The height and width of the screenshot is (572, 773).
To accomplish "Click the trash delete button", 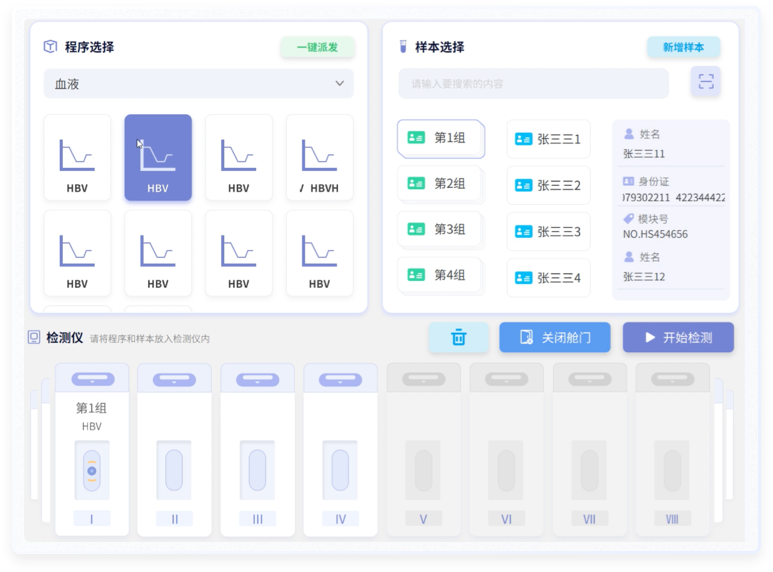I will click(x=458, y=338).
